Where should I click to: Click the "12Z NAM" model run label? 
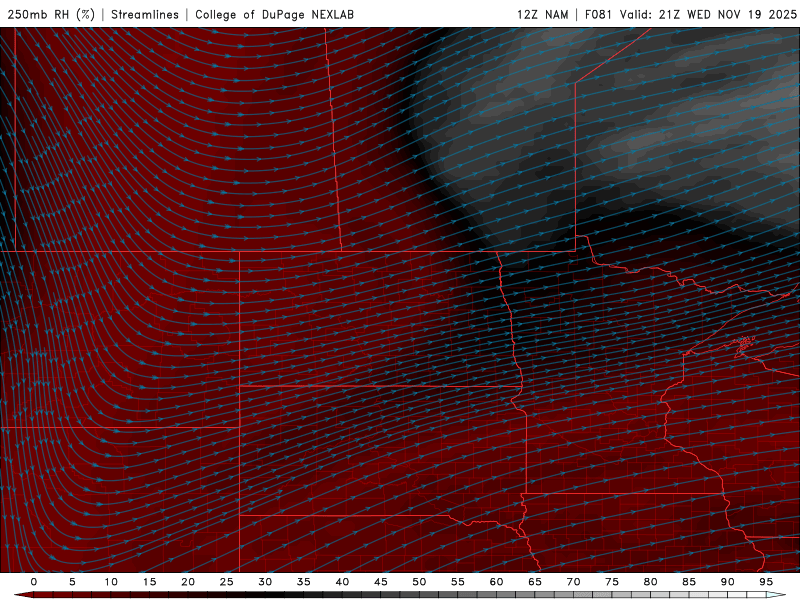point(542,14)
